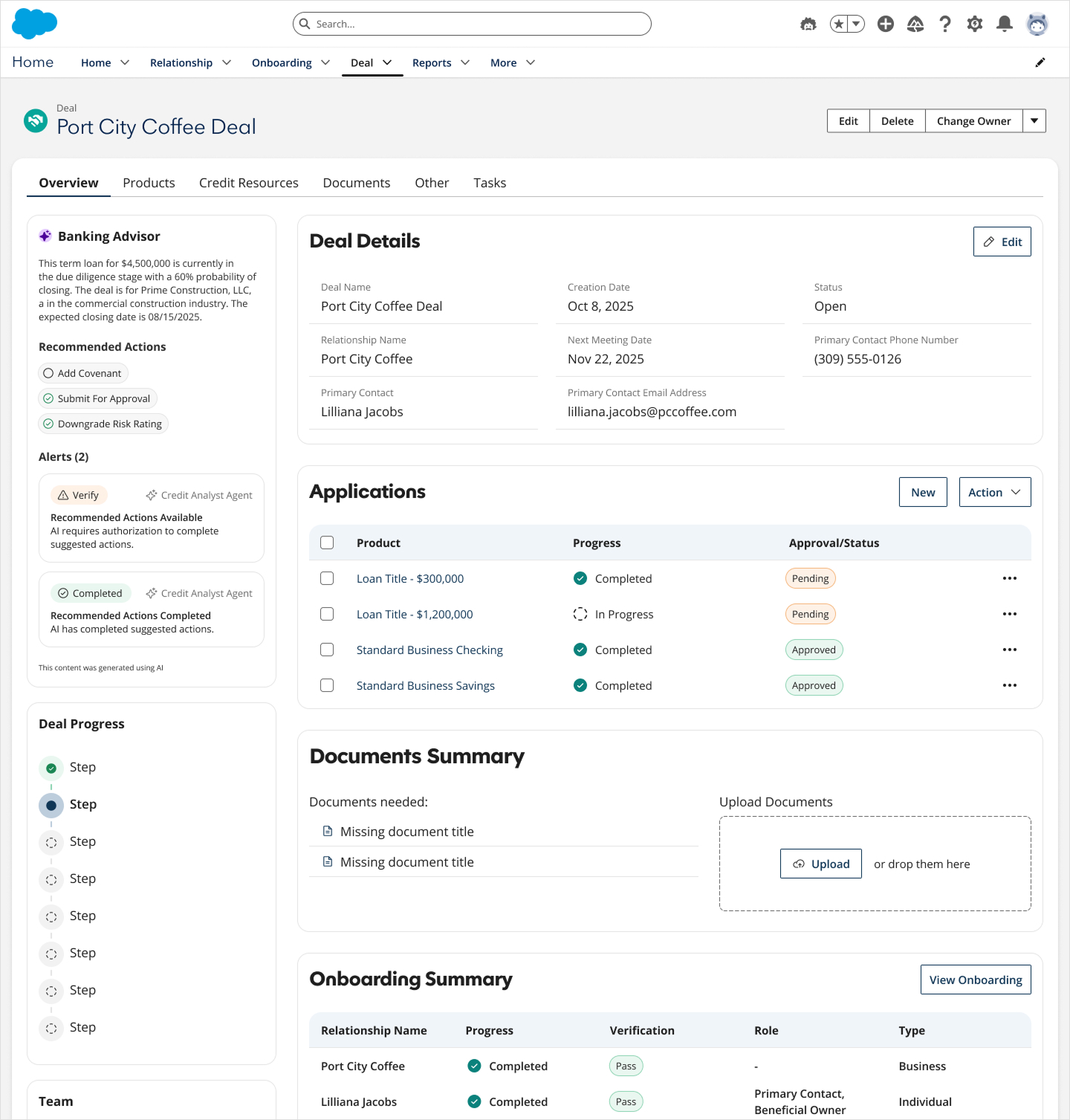Open the notifications bell
The height and width of the screenshot is (1120, 1070).
[1005, 24]
